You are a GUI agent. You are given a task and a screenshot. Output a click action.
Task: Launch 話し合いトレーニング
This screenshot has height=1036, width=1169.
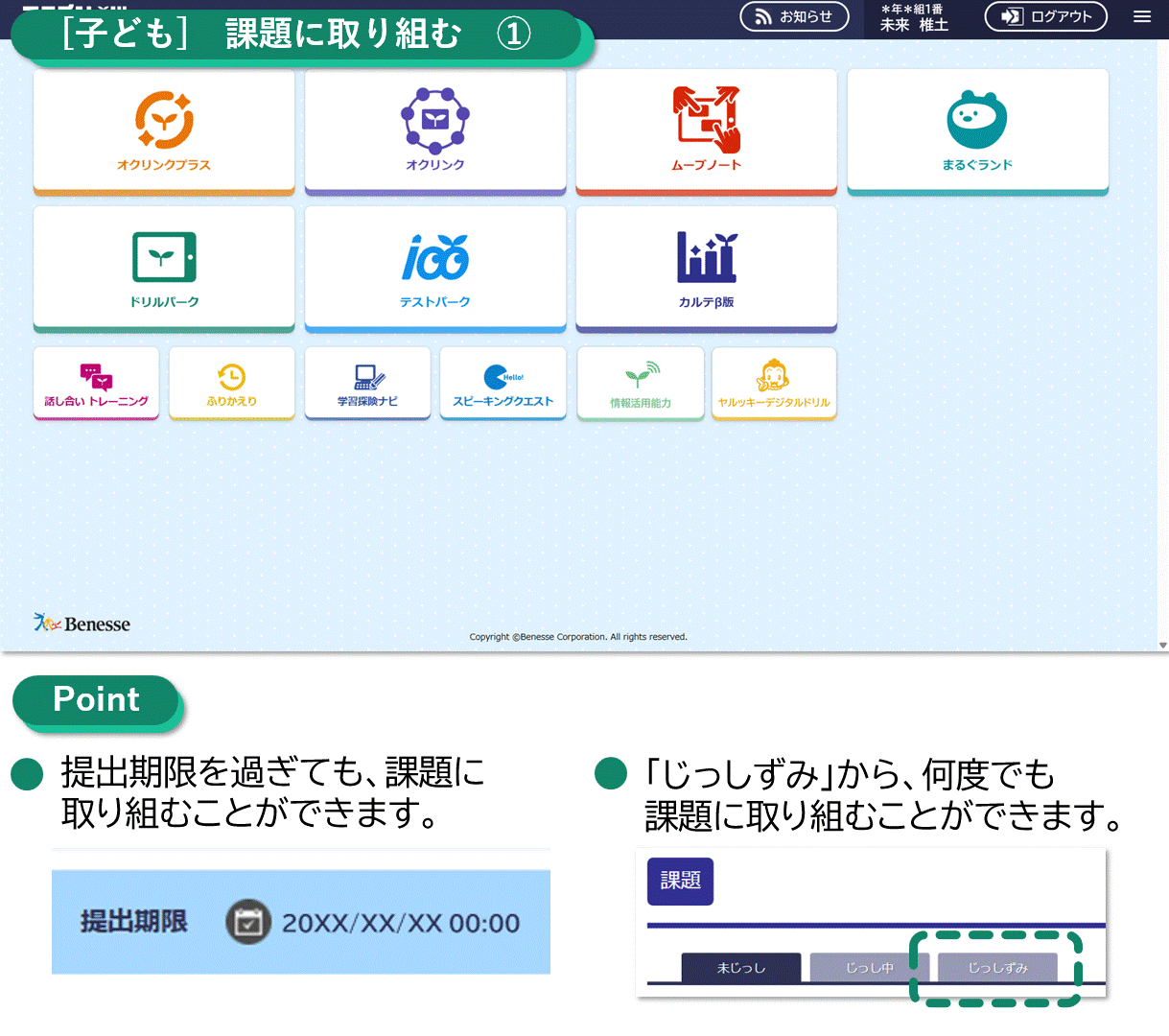96,384
